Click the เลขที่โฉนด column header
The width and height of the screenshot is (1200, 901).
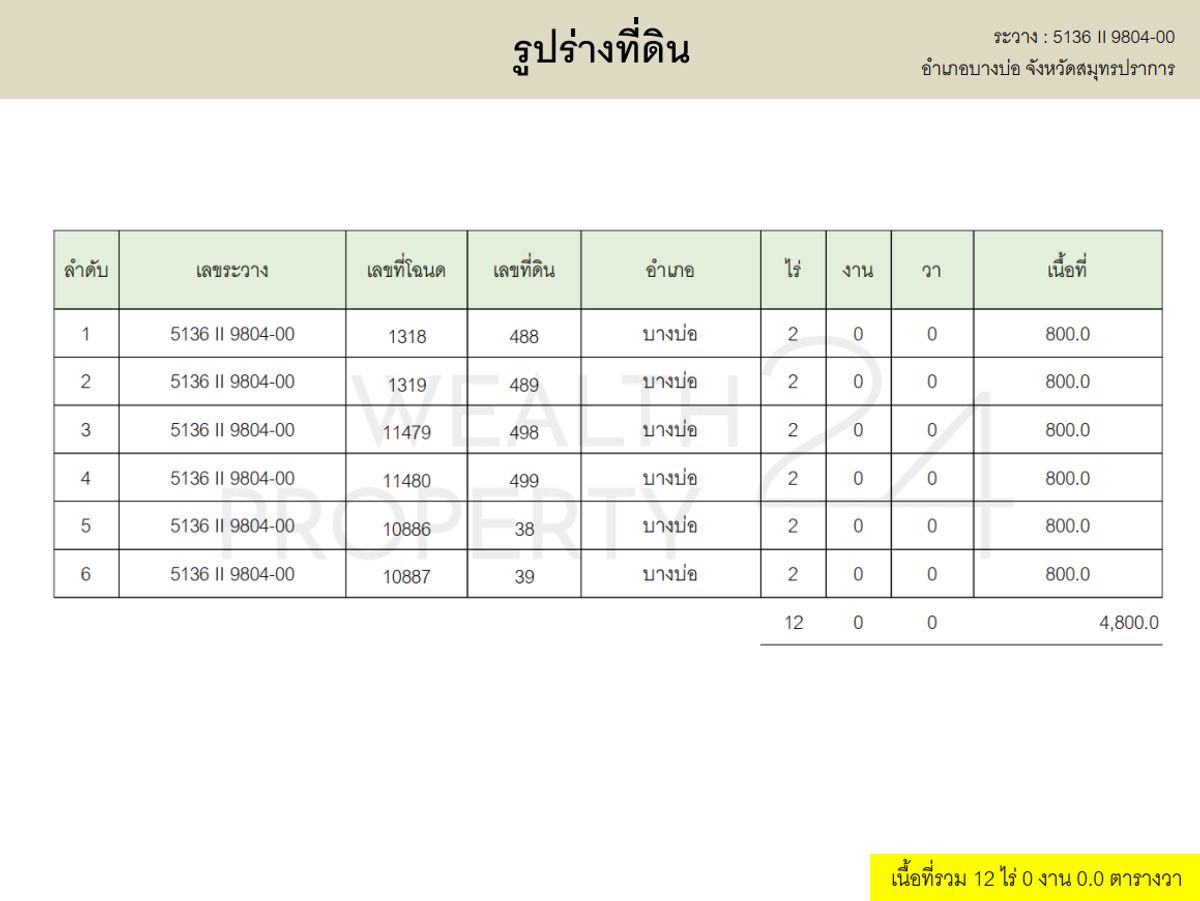[x=408, y=268]
